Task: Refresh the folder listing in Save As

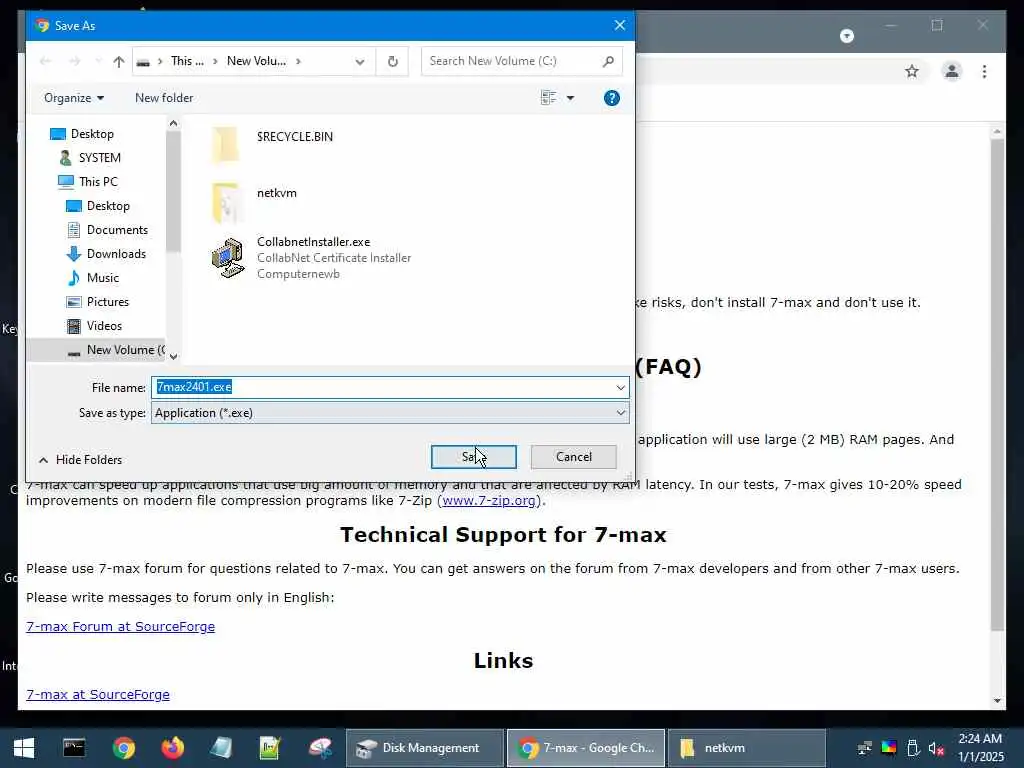Action: point(392,61)
